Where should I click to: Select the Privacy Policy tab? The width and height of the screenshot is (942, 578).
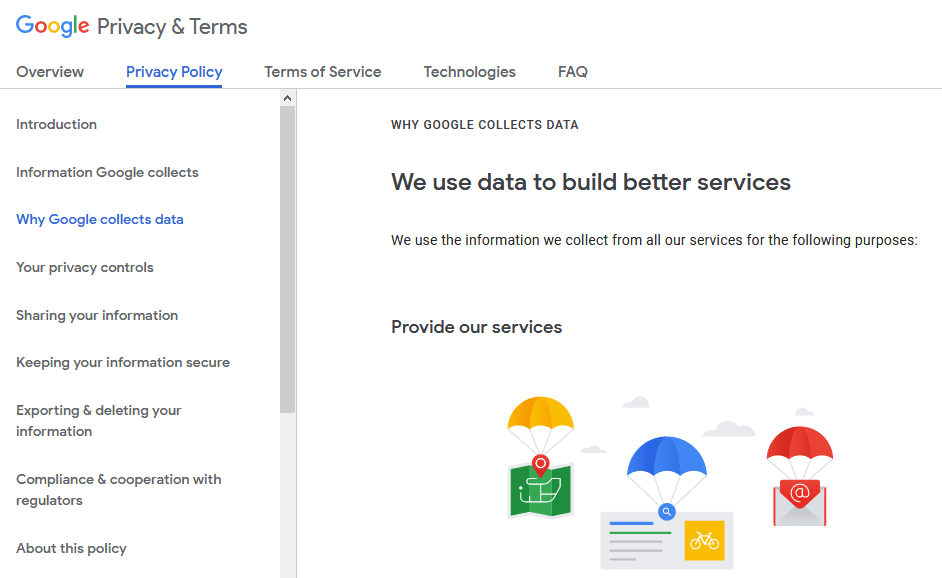(174, 72)
